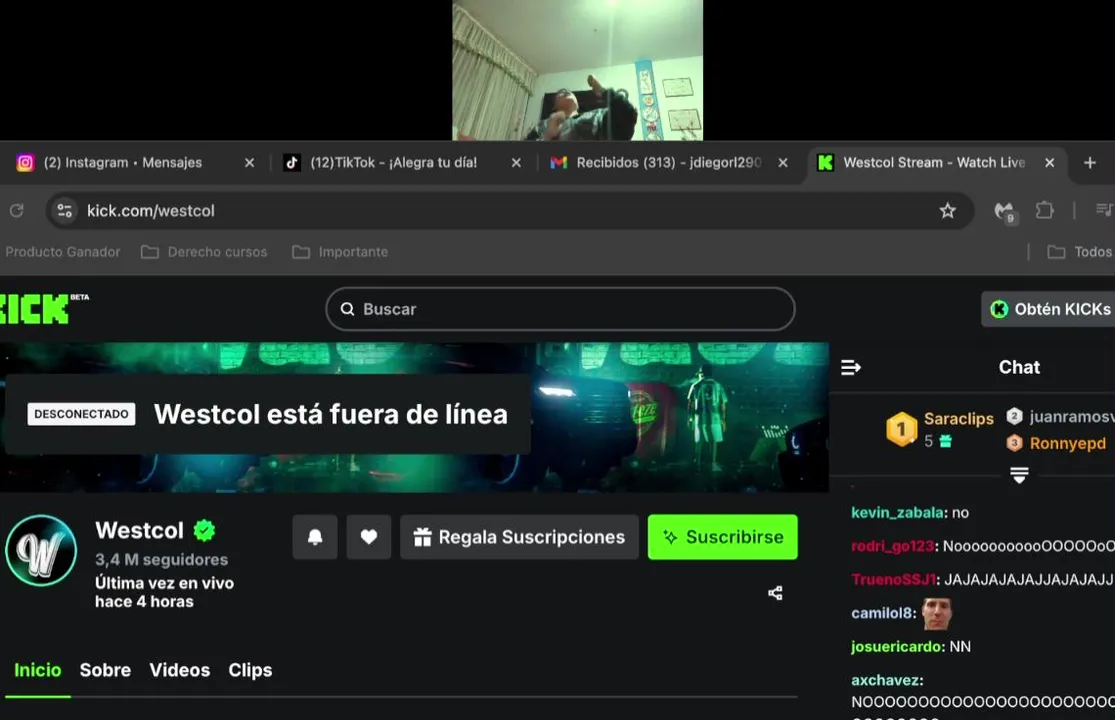Bookmark this page with the star icon
Viewport: 1115px width, 720px height.
[947, 210]
